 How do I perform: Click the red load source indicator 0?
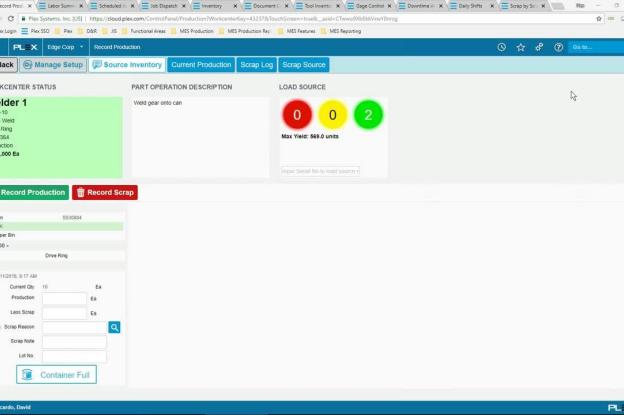coord(297,115)
